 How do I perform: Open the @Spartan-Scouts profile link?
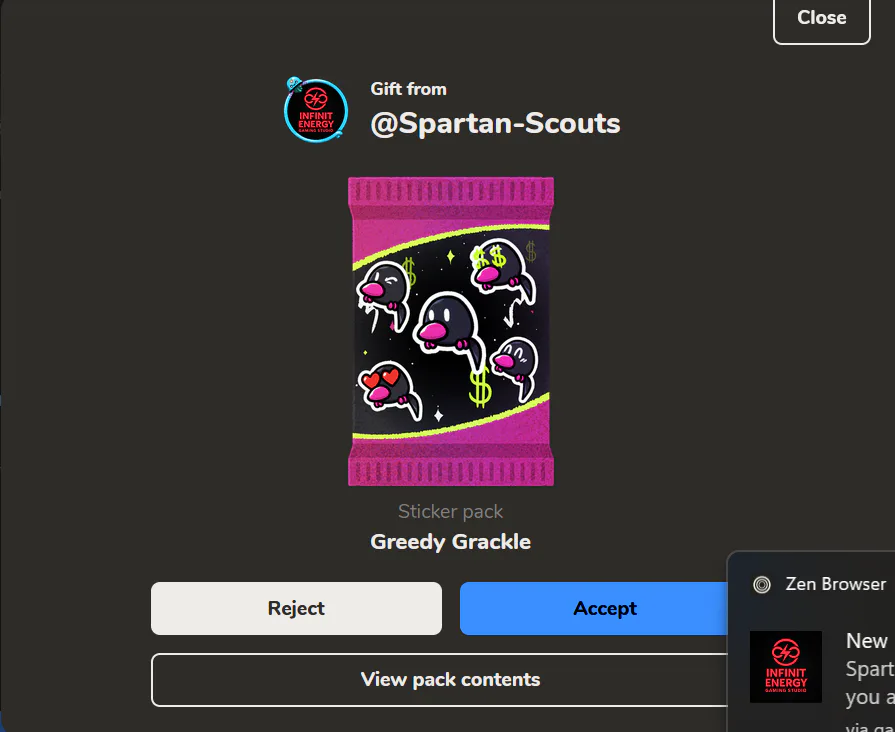click(x=495, y=123)
